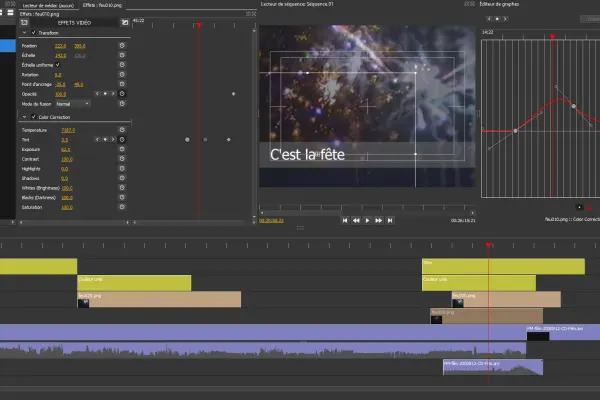Toggle keyframing stopwatch for Rotation

[x=122, y=75]
